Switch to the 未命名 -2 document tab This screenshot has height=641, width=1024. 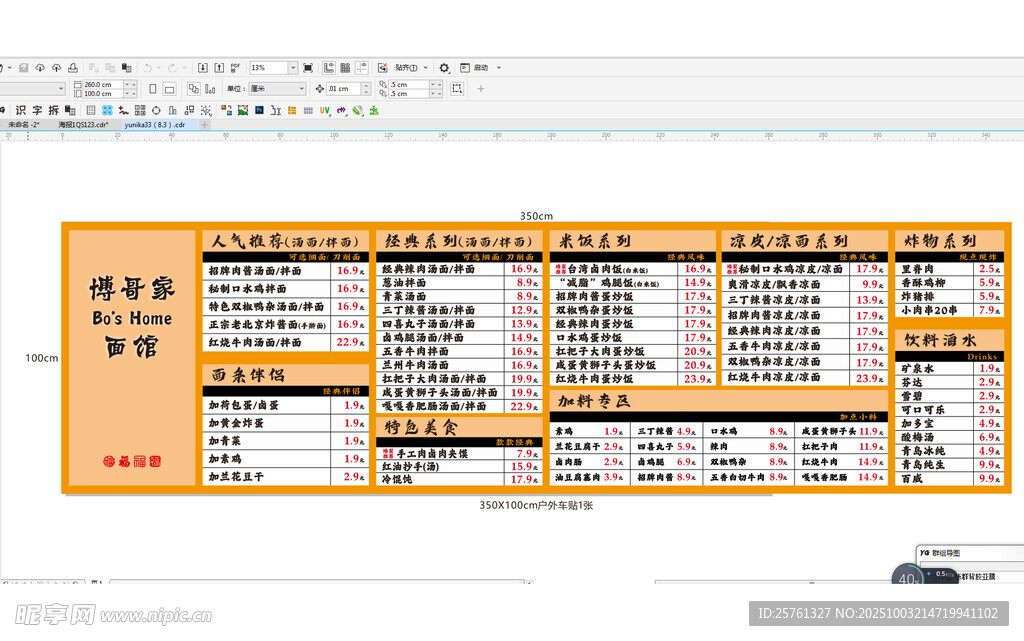pos(24,125)
